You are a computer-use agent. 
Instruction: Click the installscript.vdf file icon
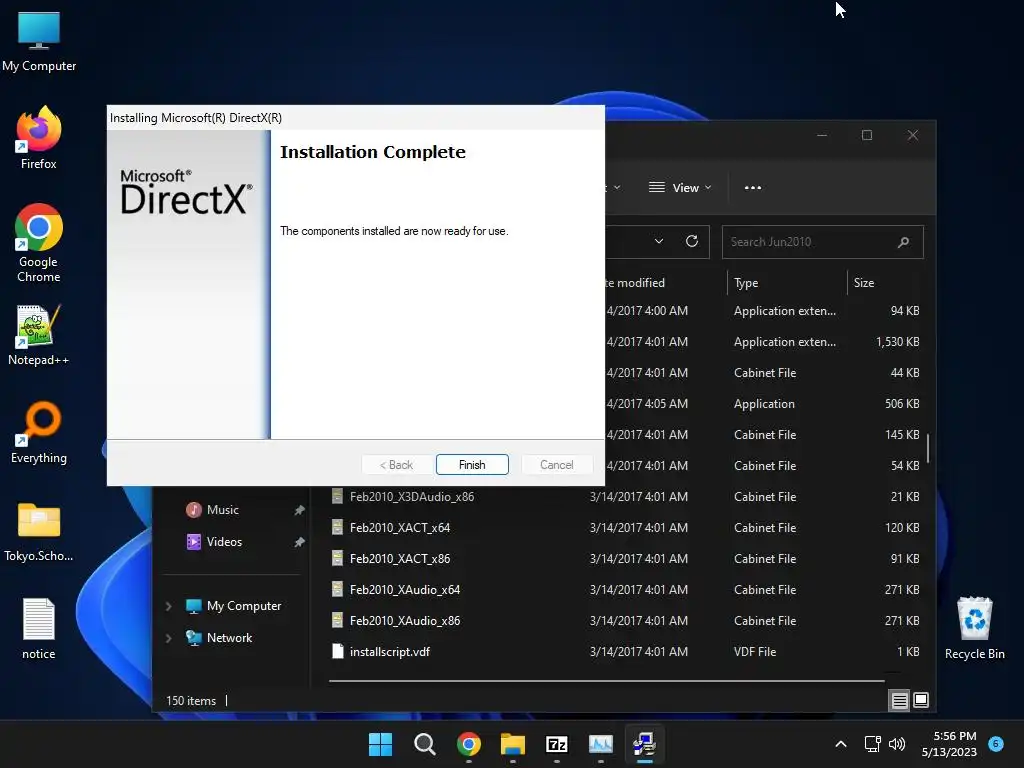coord(337,651)
